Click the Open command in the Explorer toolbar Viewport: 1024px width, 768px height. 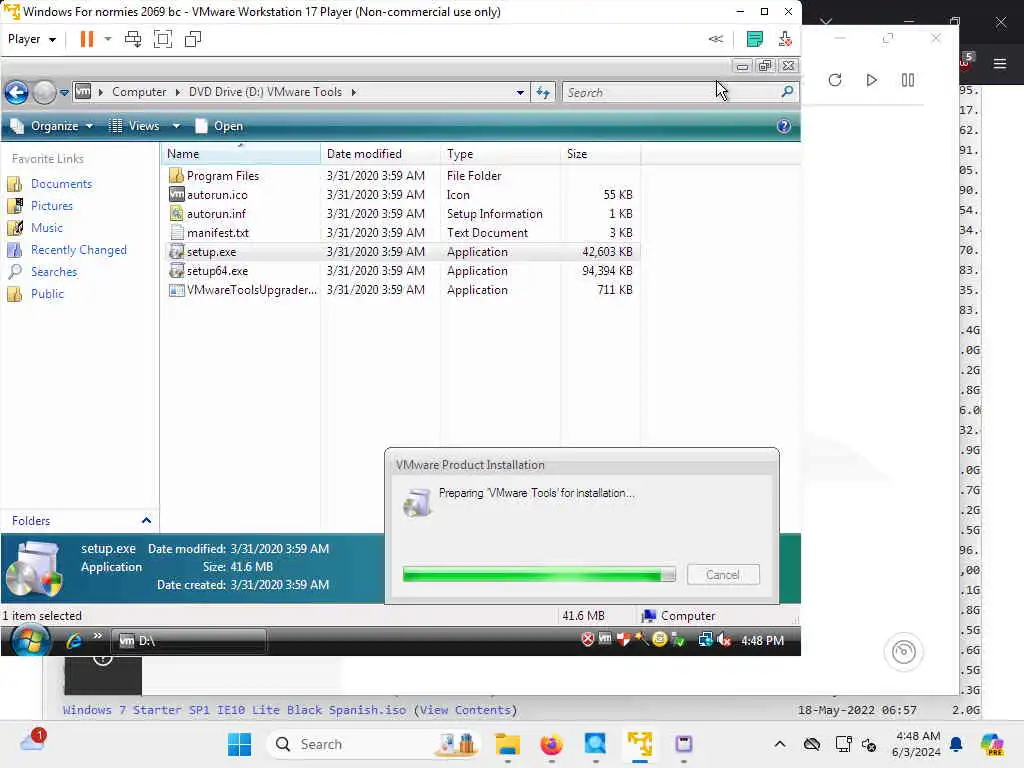(219, 126)
